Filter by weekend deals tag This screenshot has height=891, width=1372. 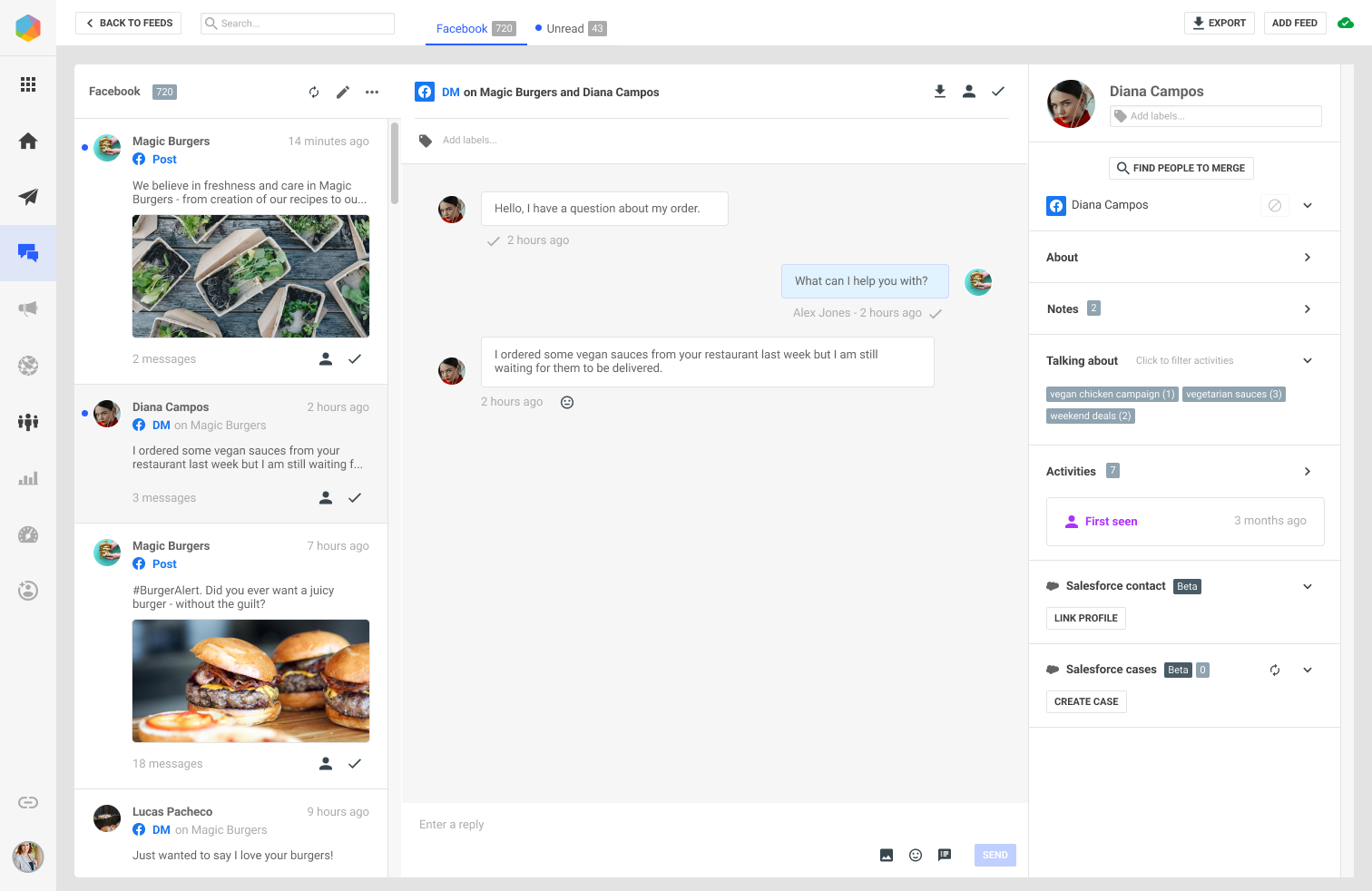point(1091,416)
